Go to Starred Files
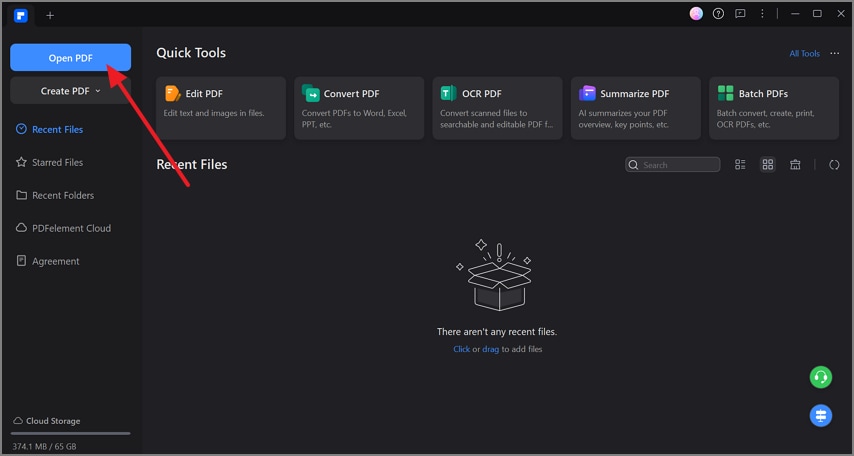This screenshot has width=854, height=456. tap(58, 162)
